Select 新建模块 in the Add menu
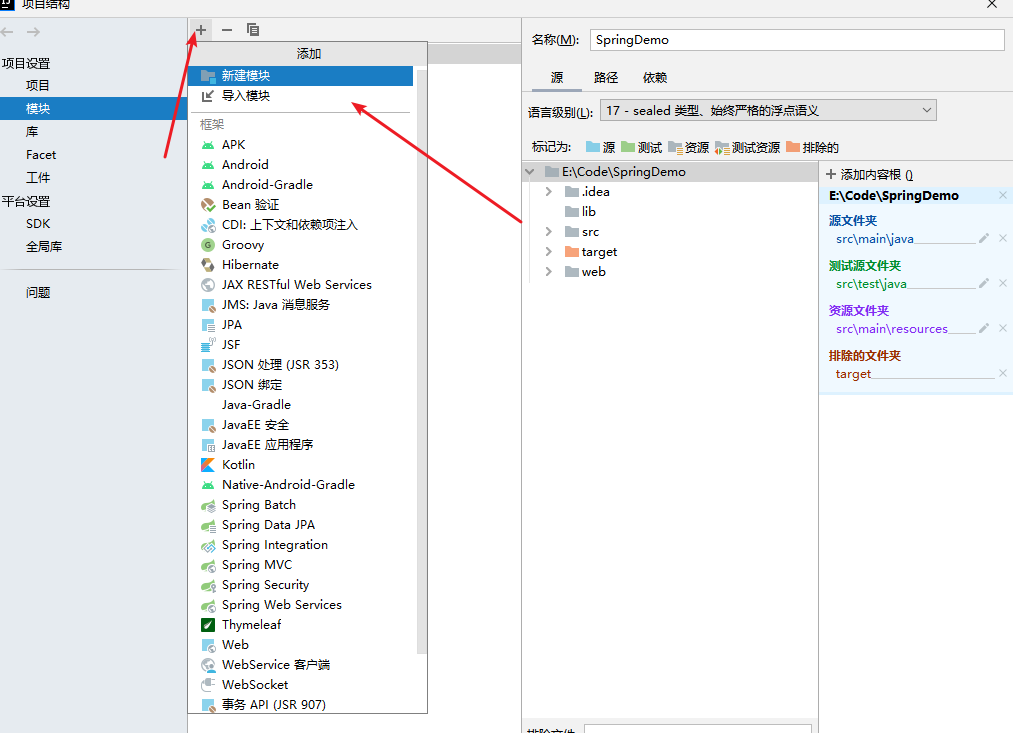The height and width of the screenshot is (733, 1013). click(301, 76)
